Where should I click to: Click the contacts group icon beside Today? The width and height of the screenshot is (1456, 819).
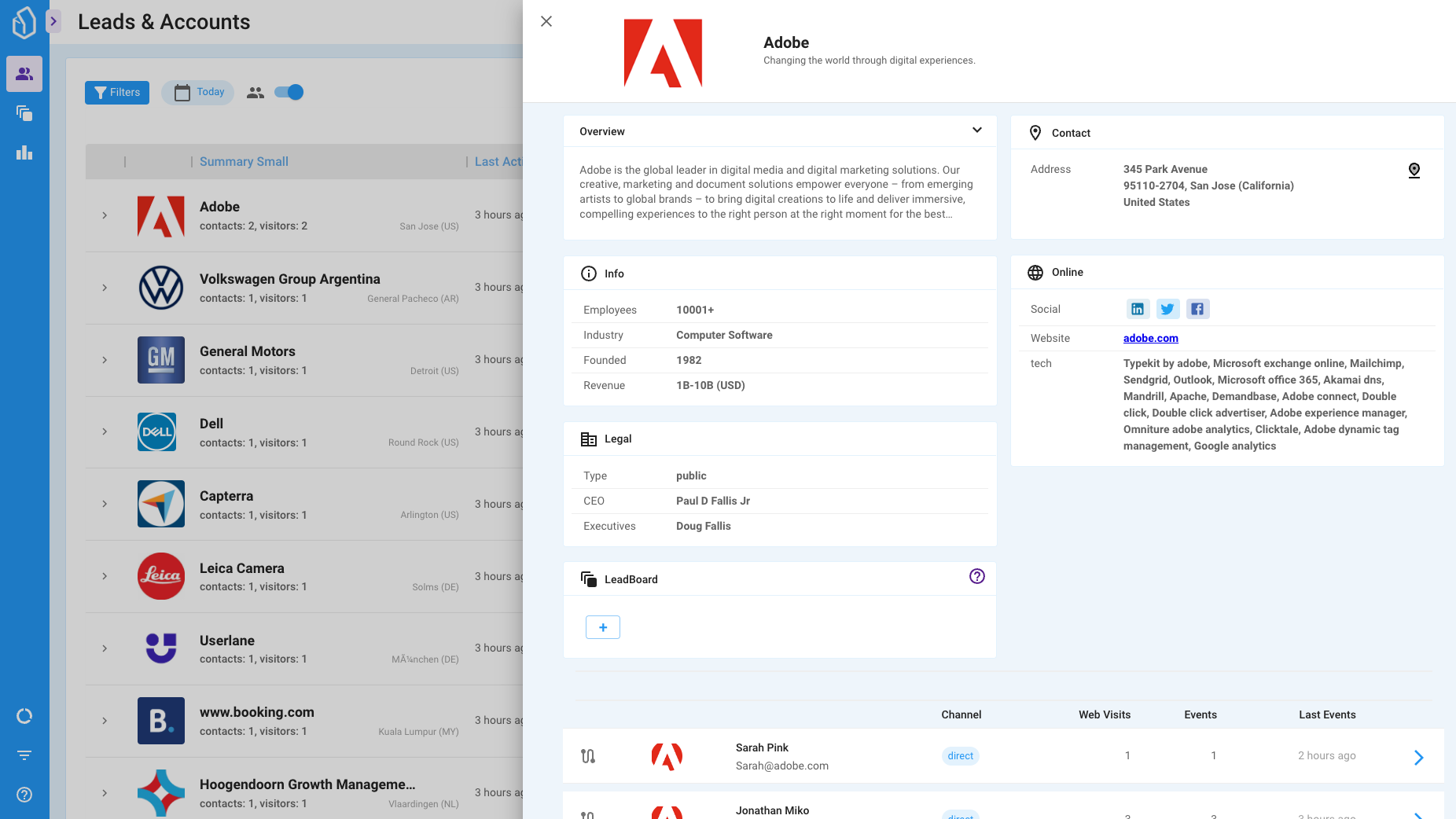[x=255, y=93]
